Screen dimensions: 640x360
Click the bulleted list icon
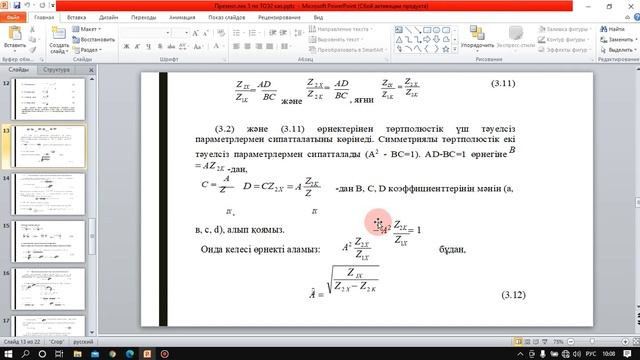[x=237, y=33]
